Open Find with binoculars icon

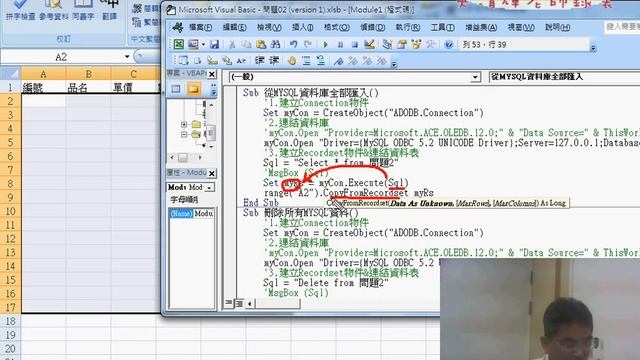tap(276, 44)
